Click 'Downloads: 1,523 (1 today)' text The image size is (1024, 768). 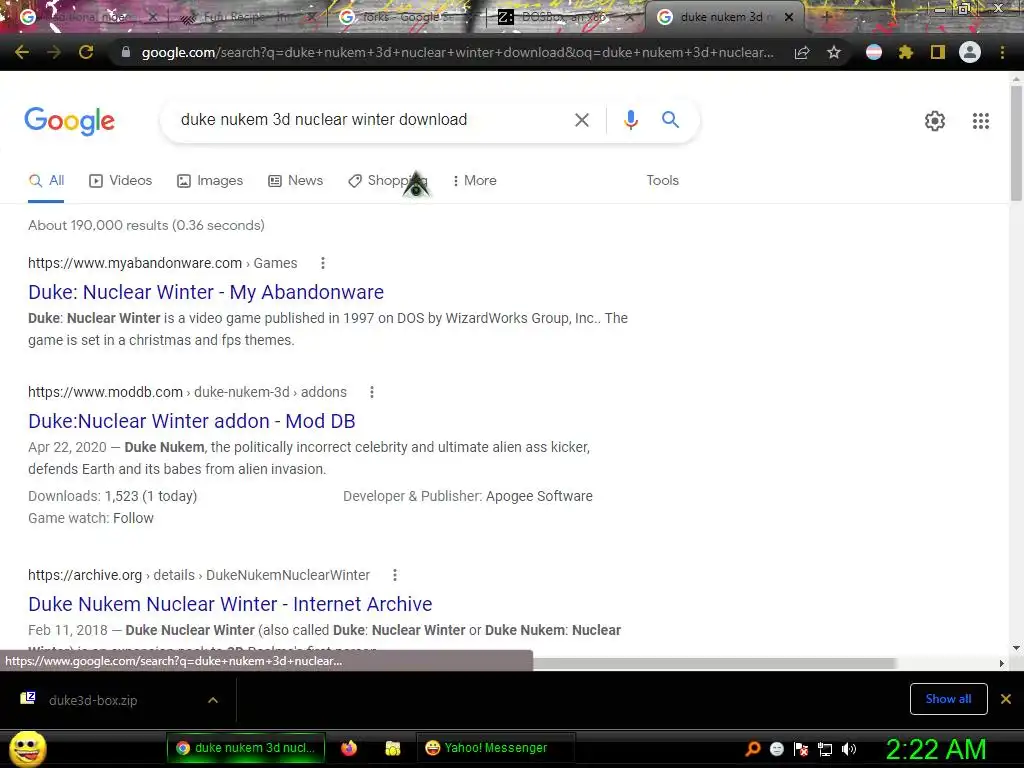[112, 496]
